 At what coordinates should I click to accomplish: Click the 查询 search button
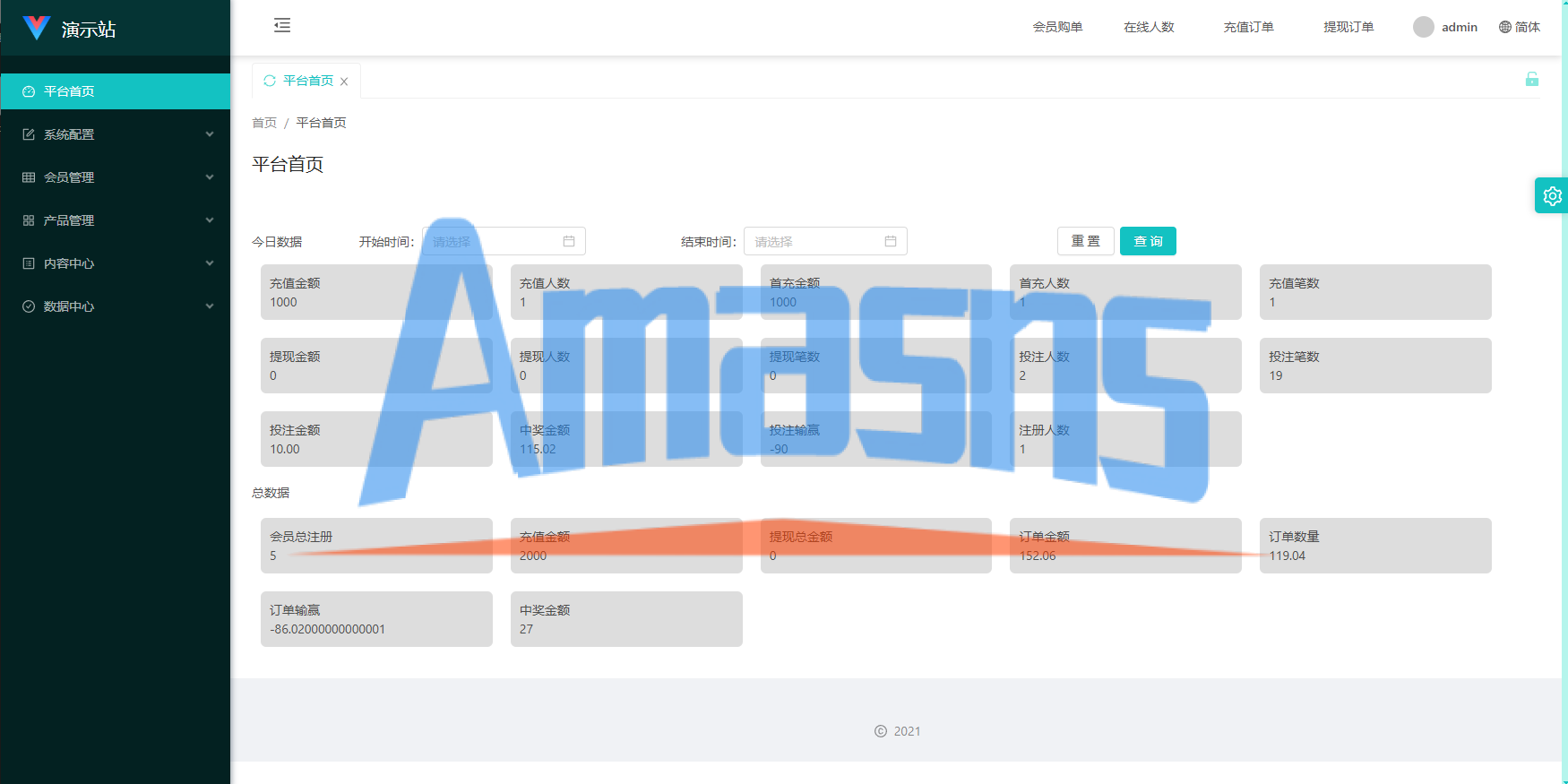[x=1148, y=241]
